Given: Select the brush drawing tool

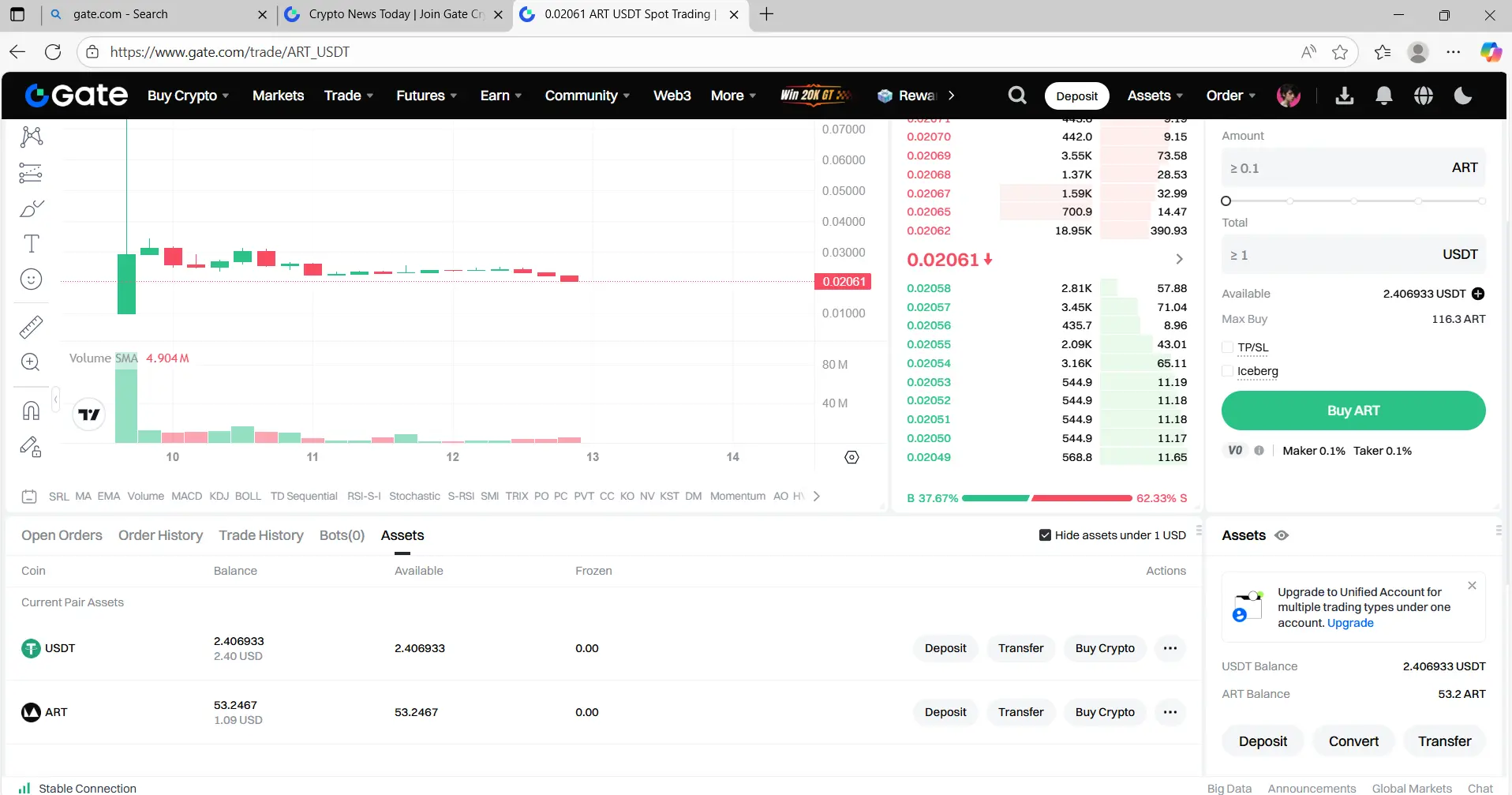Looking at the screenshot, I should tap(31, 208).
